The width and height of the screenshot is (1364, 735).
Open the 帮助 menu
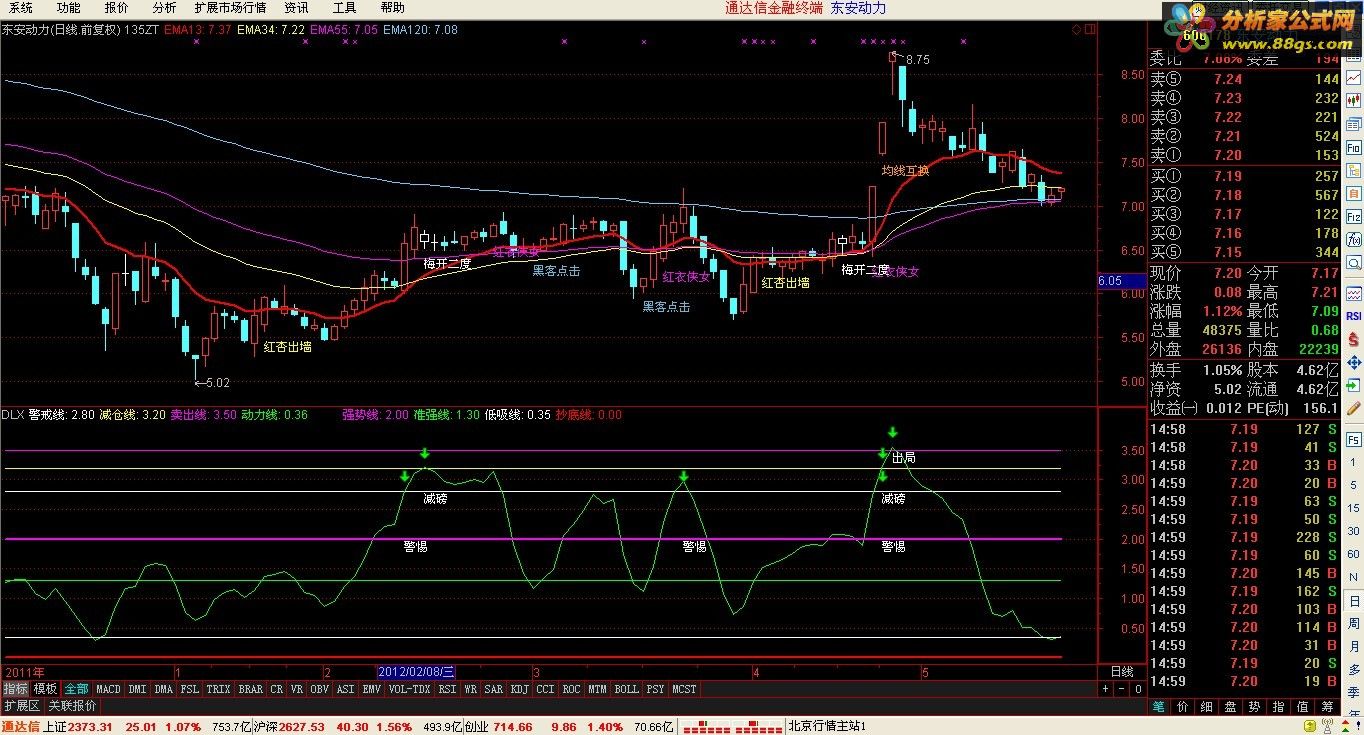392,7
